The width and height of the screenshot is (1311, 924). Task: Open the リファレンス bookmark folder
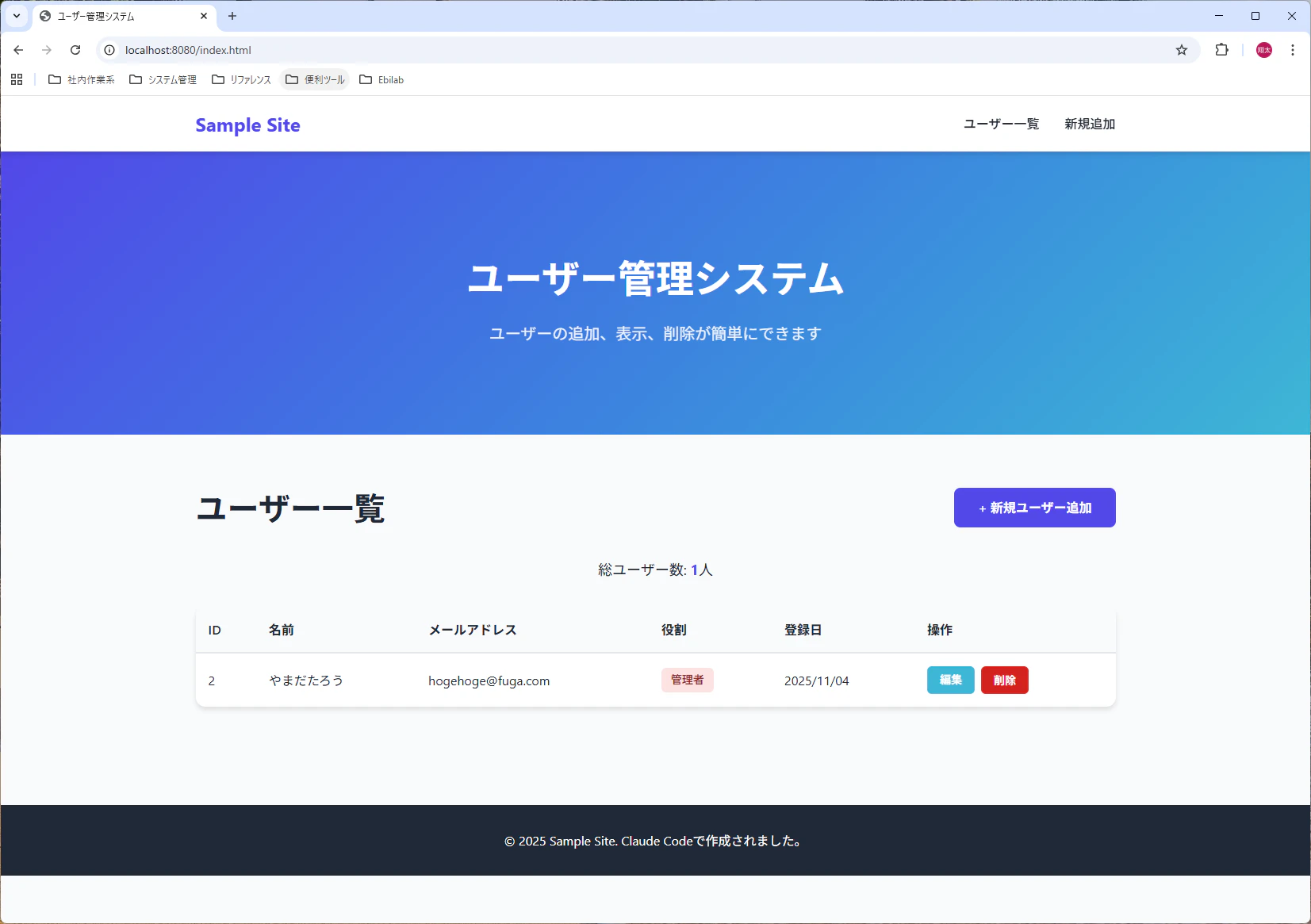point(241,79)
